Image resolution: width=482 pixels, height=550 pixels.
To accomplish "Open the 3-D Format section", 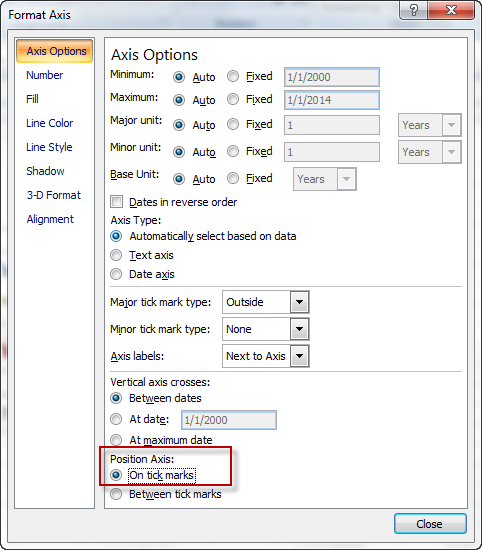I will 54,195.
